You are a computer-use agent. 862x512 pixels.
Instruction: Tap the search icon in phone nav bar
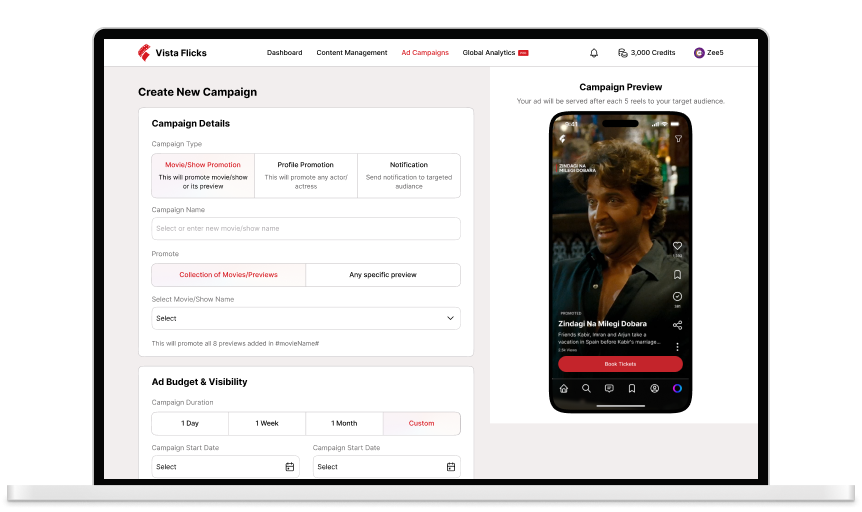pyautogui.click(x=586, y=388)
